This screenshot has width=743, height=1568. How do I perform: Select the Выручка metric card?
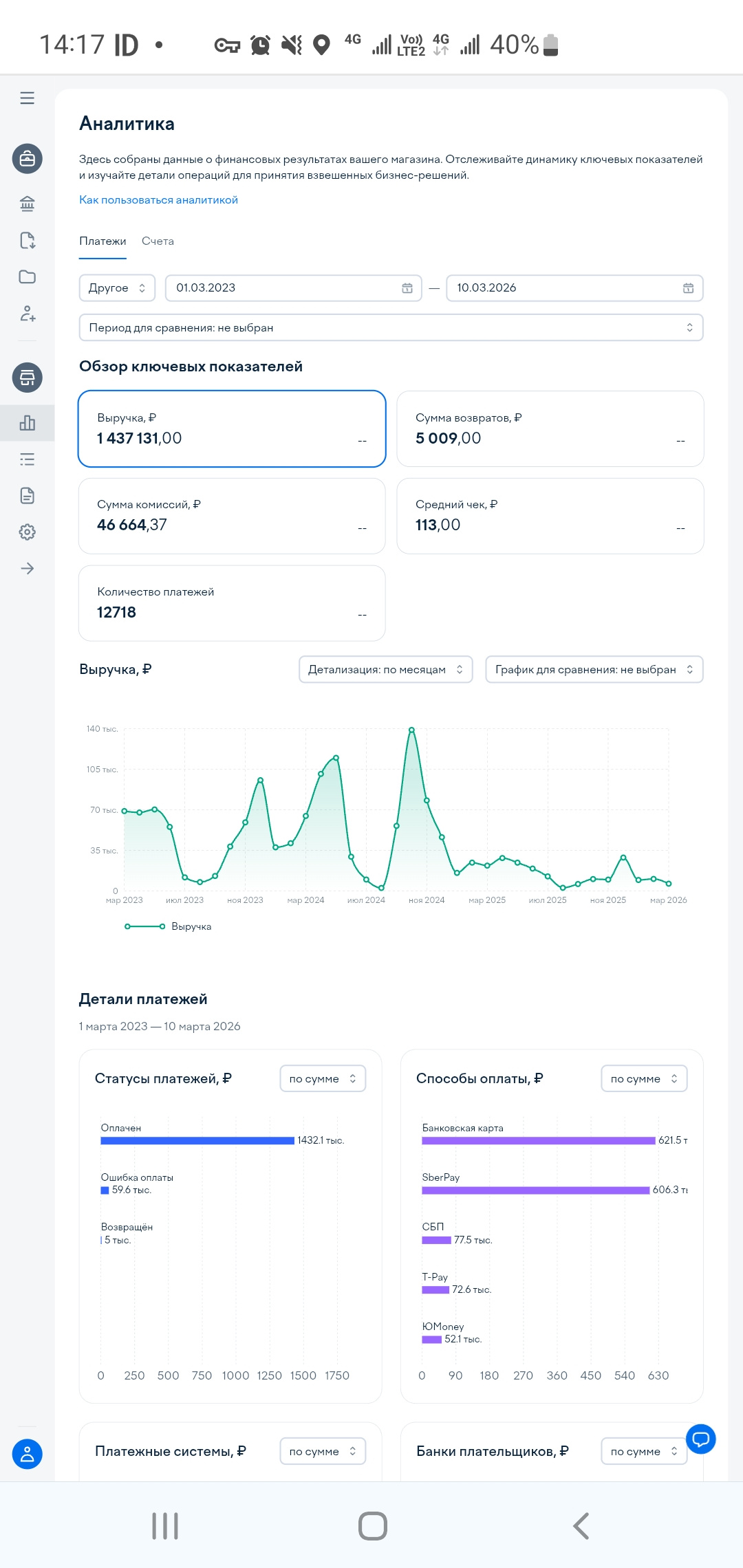tap(232, 428)
